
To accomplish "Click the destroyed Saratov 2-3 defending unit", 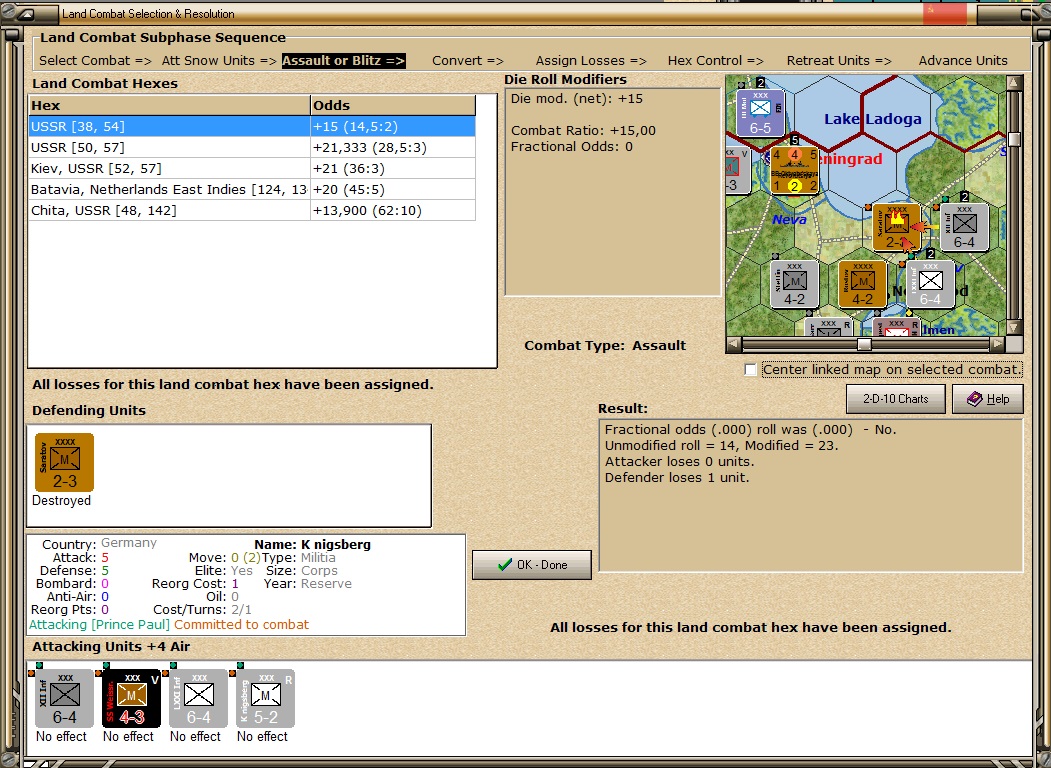I will click(64, 462).
